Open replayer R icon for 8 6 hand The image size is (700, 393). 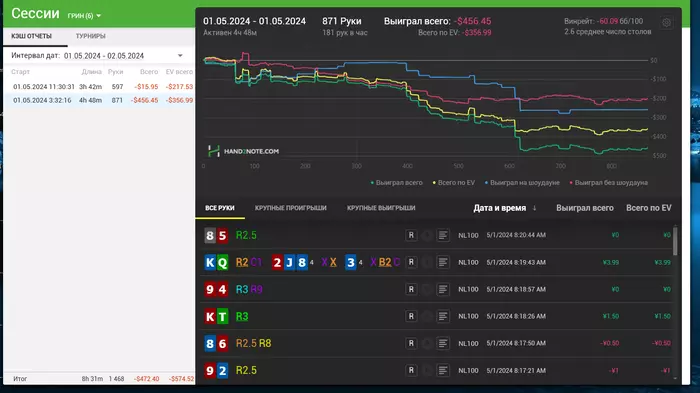click(411, 343)
